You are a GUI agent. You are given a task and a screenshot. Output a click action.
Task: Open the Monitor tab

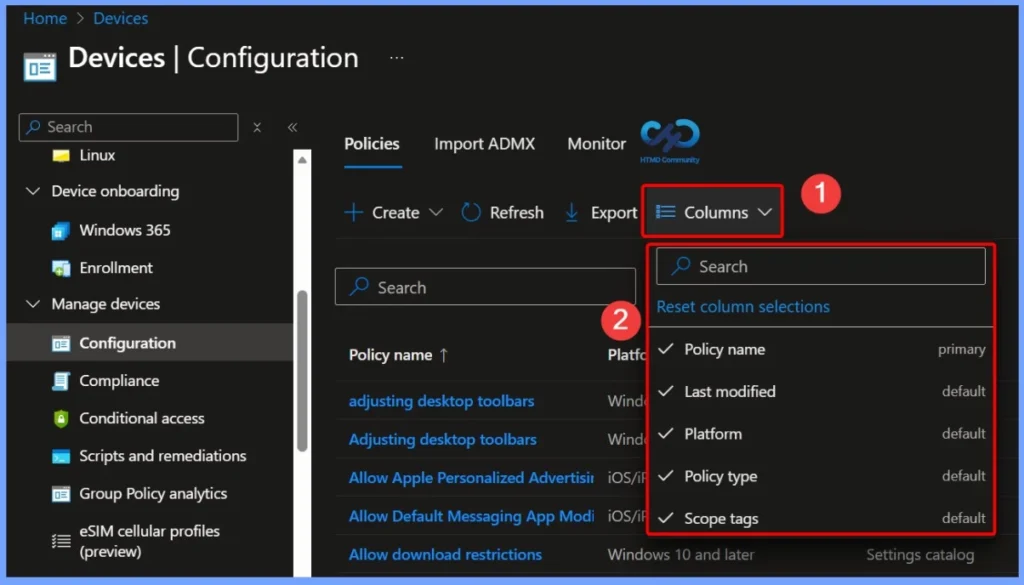pos(595,143)
